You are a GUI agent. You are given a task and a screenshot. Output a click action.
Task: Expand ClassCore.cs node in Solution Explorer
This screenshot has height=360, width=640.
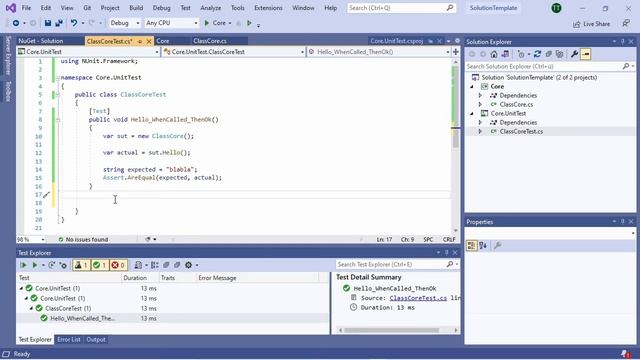pos(480,104)
